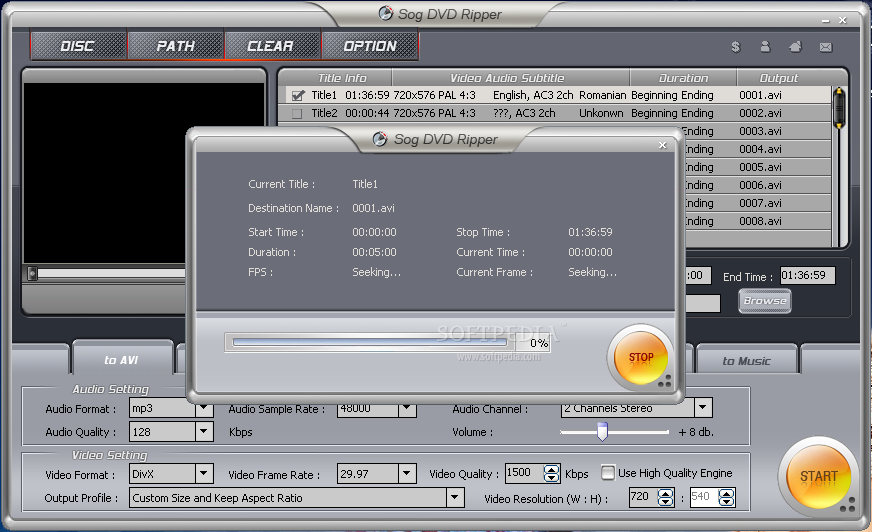Open the Video Format dropdown
This screenshot has height=532, width=872.
click(204, 474)
